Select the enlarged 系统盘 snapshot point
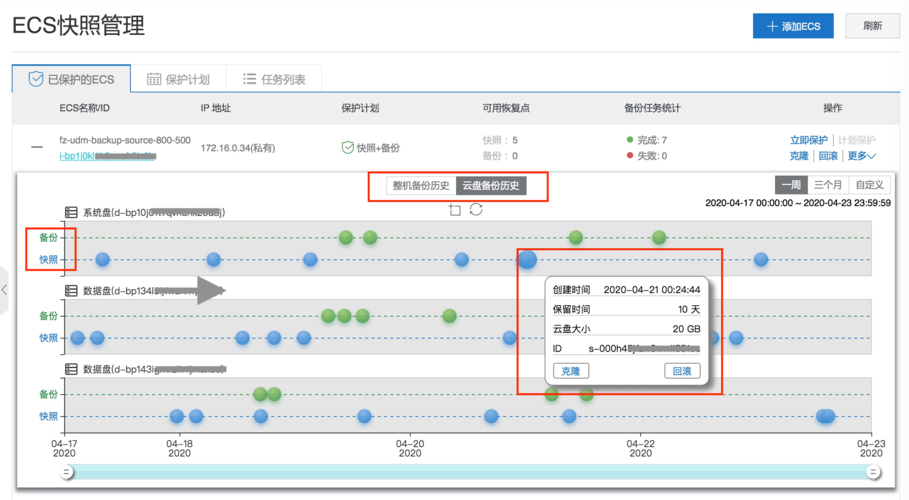Image resolution: width=909 pixels, height=500 pixels. (527, 259)
